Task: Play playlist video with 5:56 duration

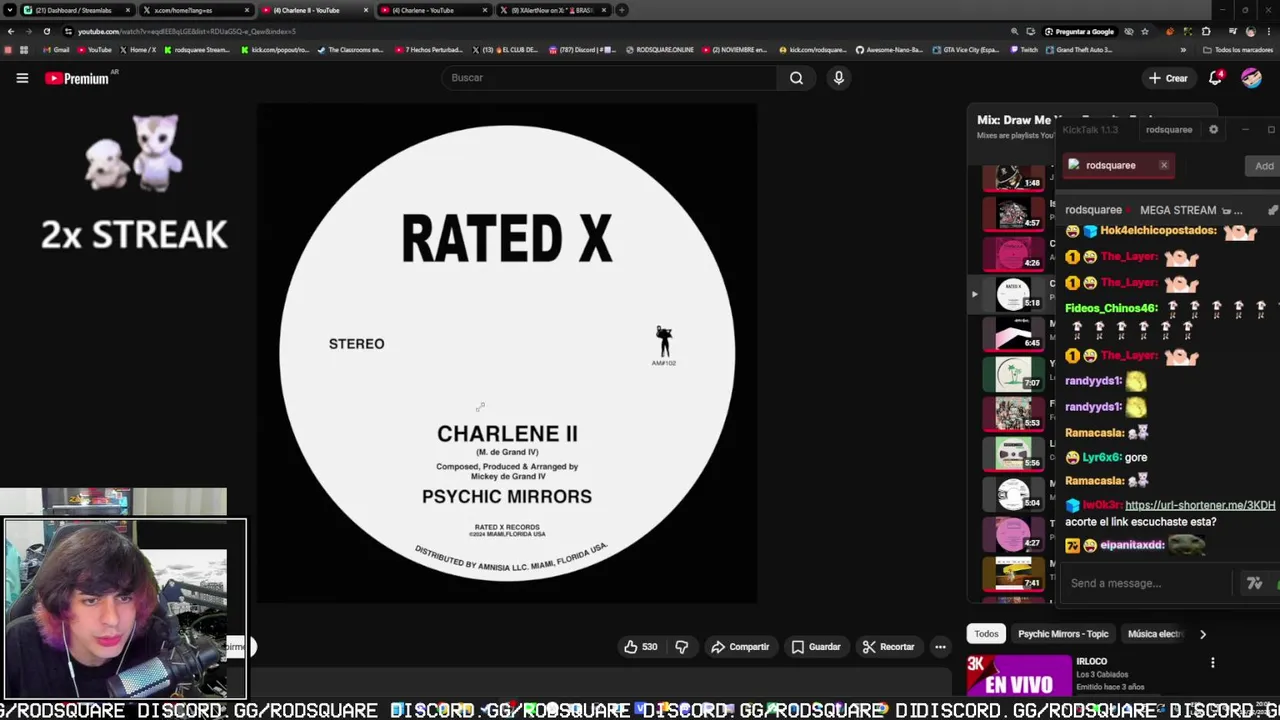Action: coord(1013,453)
